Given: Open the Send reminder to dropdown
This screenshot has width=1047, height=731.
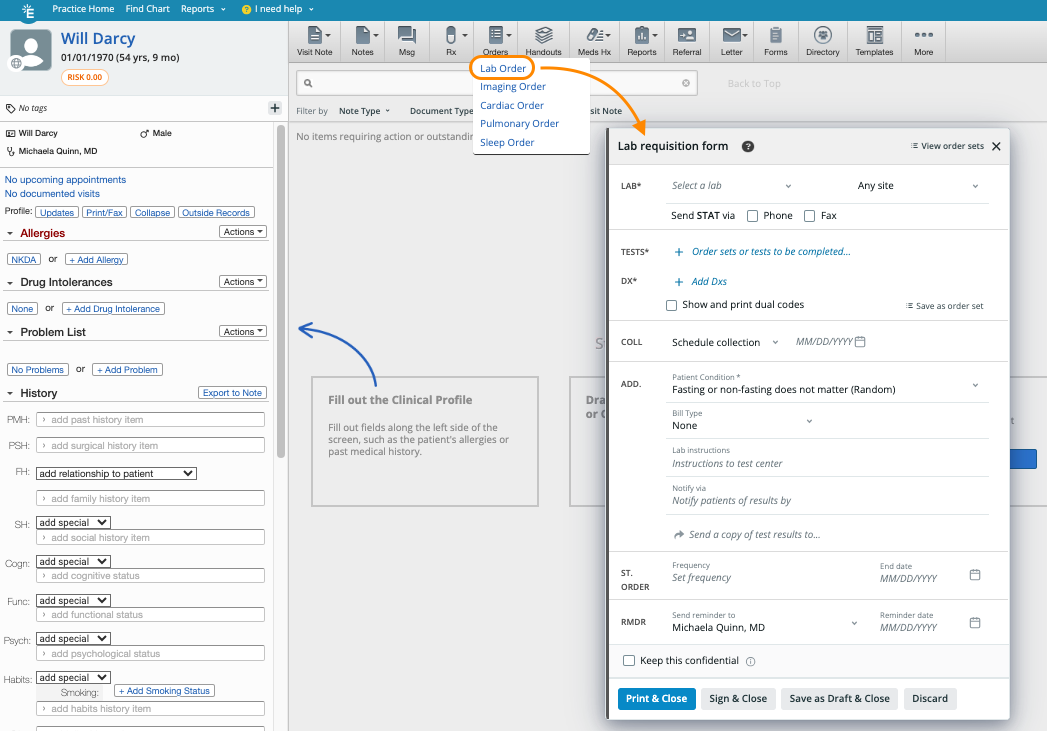Looking at the screenshot, I should [x=765, y=622].
